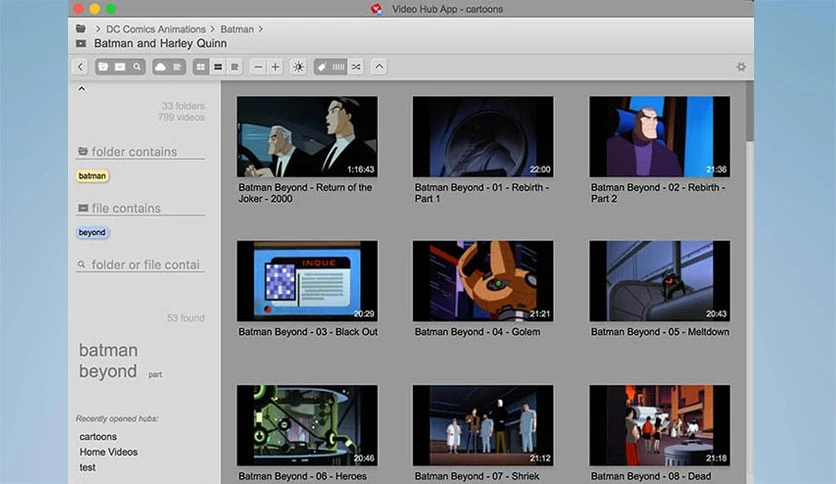Toggle the word cloud icon
Image resolution: width=836 pixels, height=484 pixels.
160,67
